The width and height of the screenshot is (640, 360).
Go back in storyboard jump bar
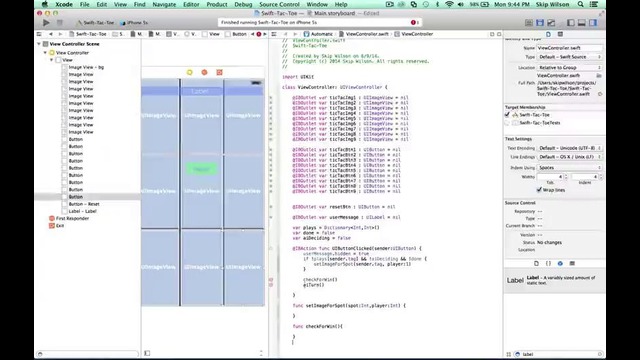tap(51, 34)
